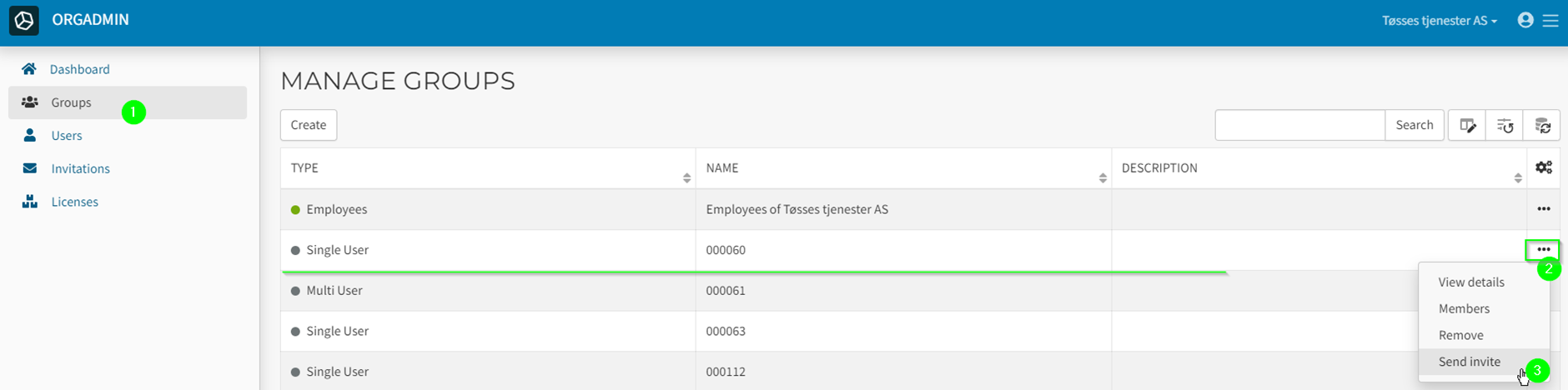Go to Invitations in the sidebar
1568x390 pixels.
80,168
